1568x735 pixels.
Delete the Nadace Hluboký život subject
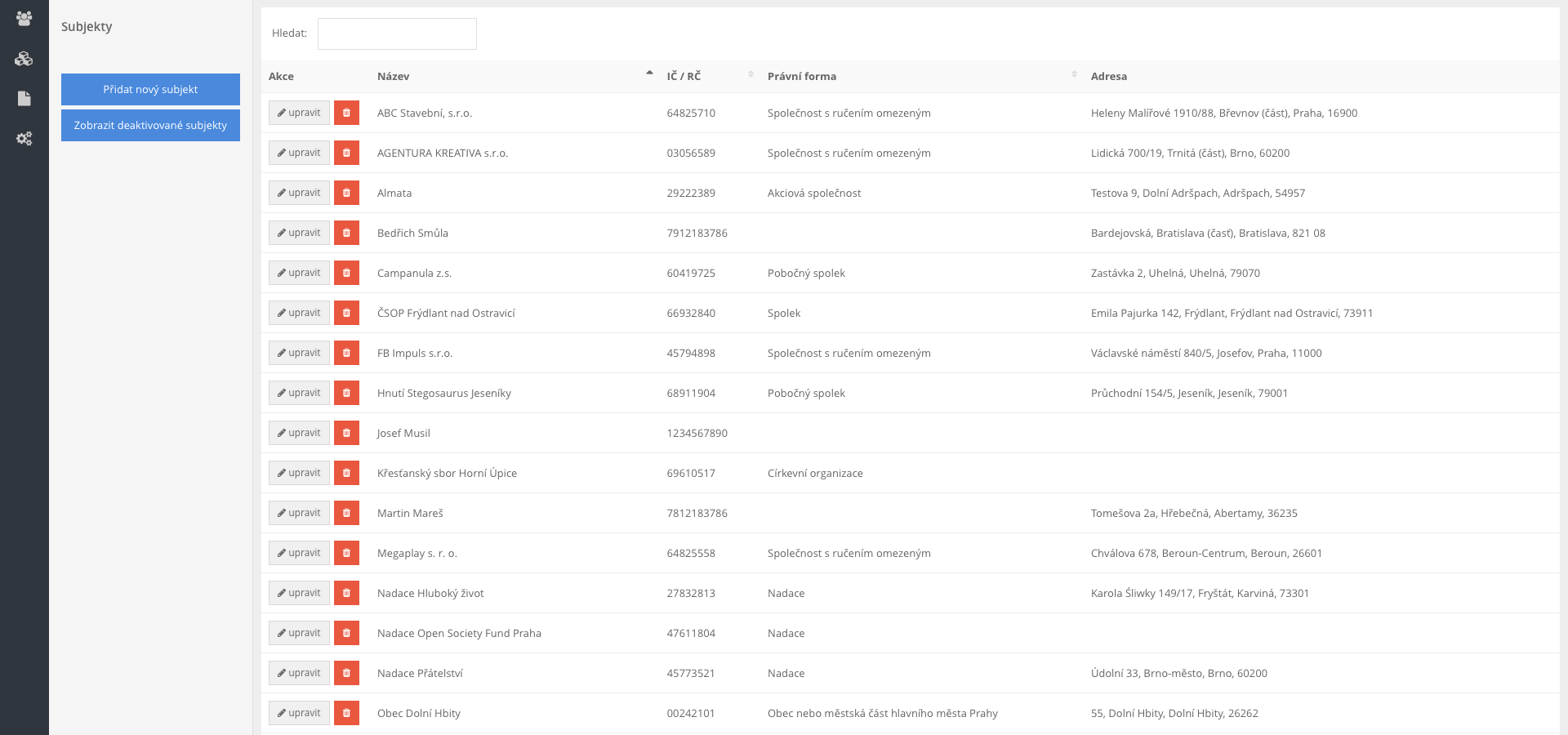click(x=346, y=593)
